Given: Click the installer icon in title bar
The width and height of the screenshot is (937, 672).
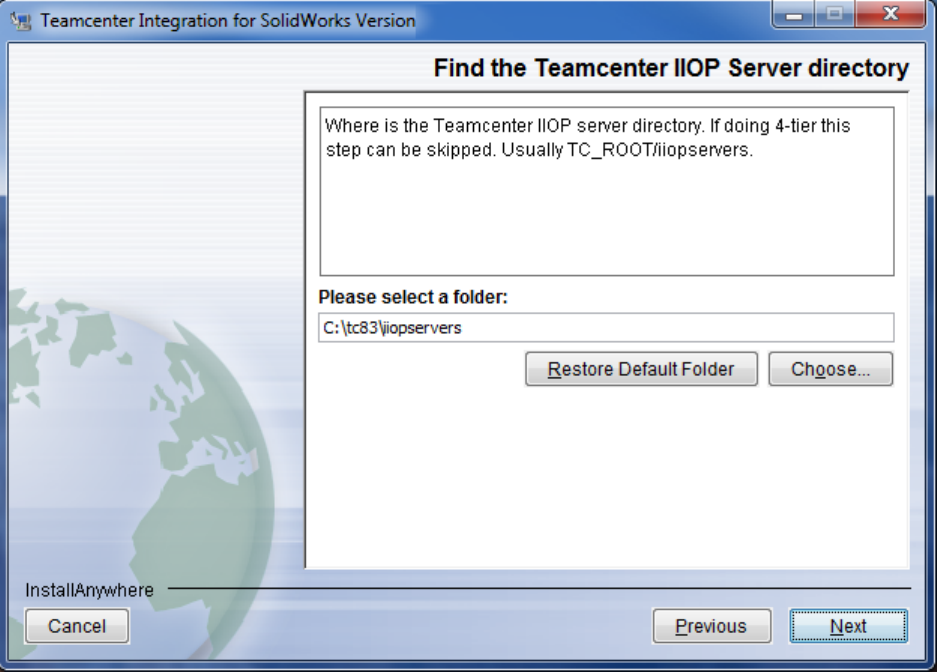Looking at the screenshot, I should (21, 21).
